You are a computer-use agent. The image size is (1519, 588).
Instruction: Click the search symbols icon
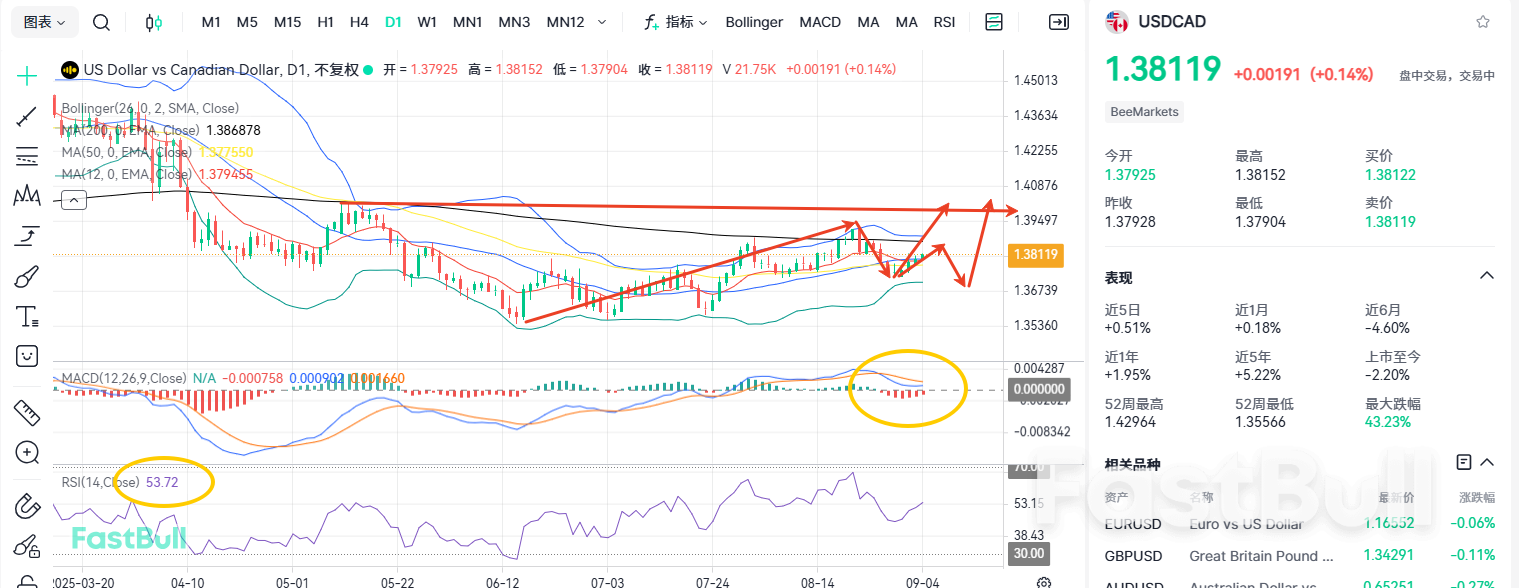pyautogui.click(x=101, y=21)
